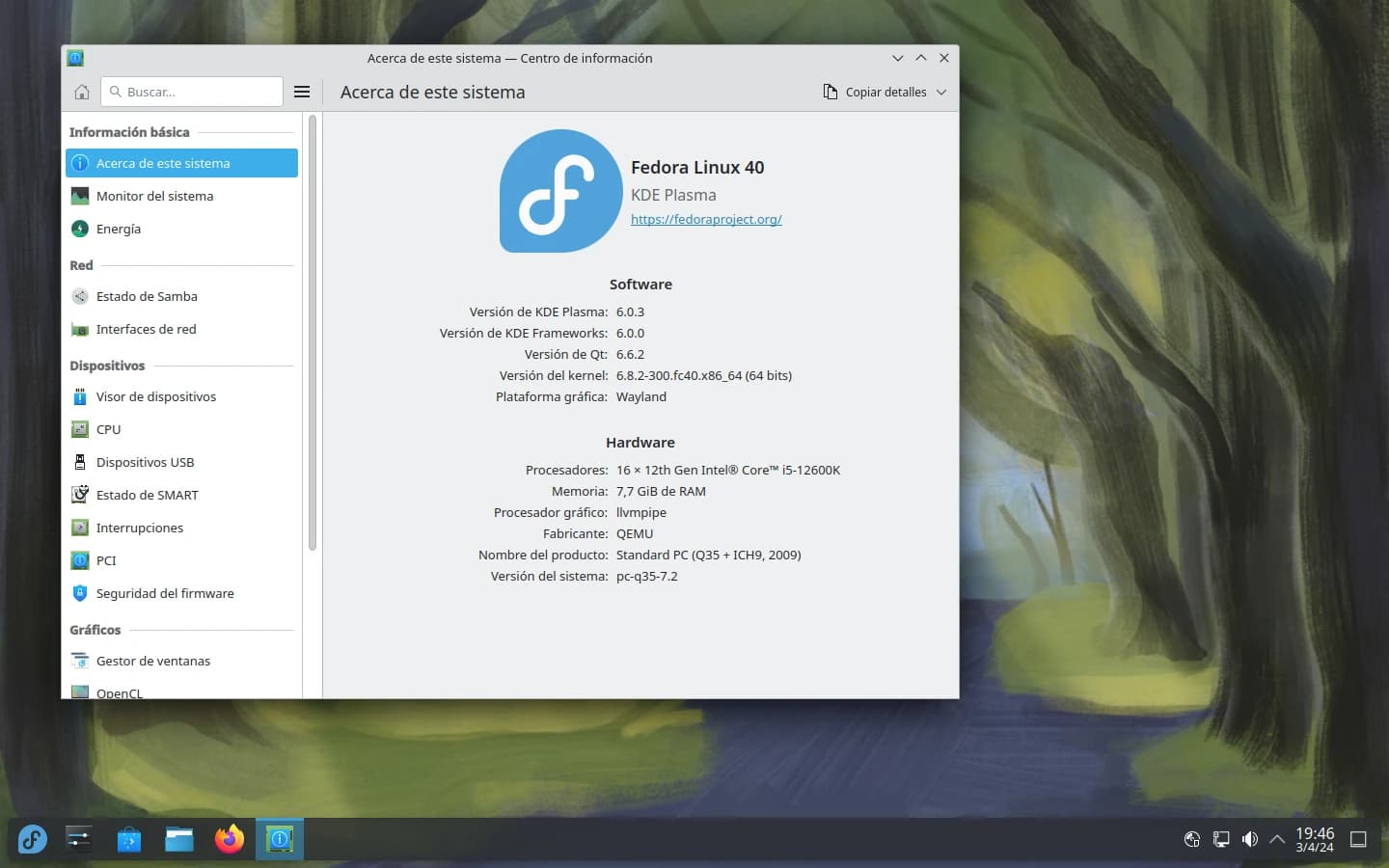Open Visor de dispositivos

pyautogui.click(x=181, y=396)
